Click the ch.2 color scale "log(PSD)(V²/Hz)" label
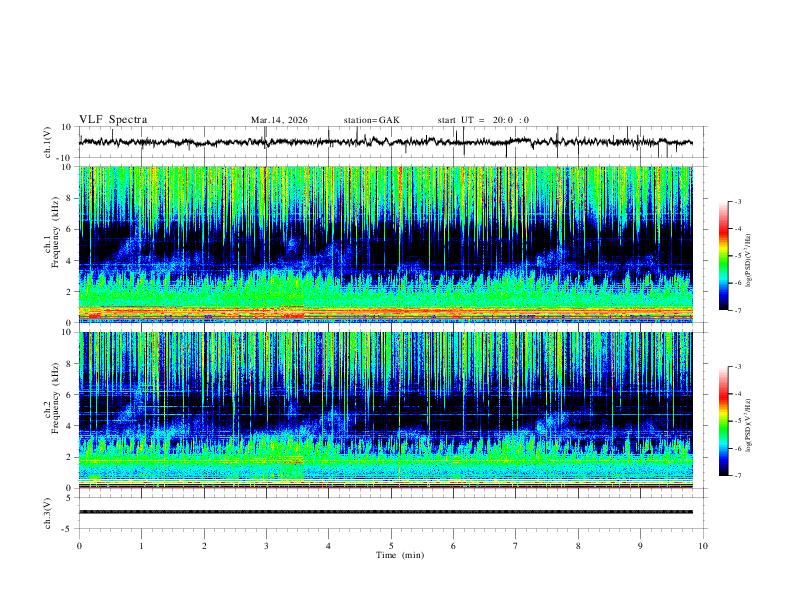Screen dimensions: 792x612 point(748,425)
